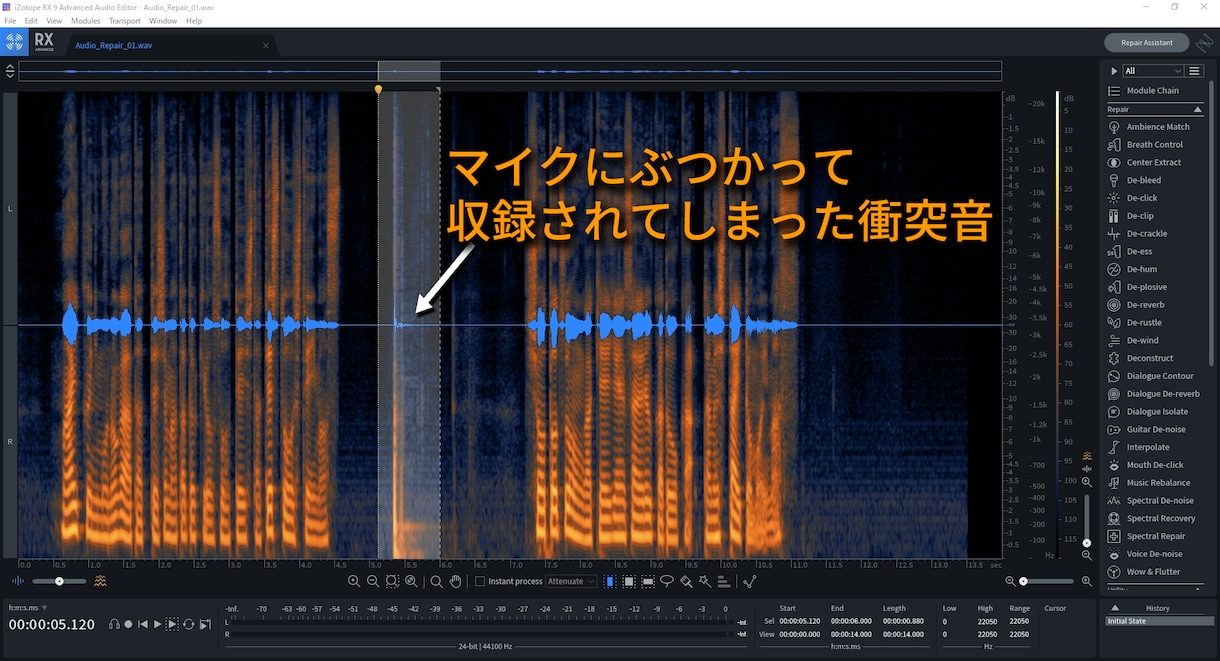
Task: Click the play selection button
Action: tap(172, 624)
